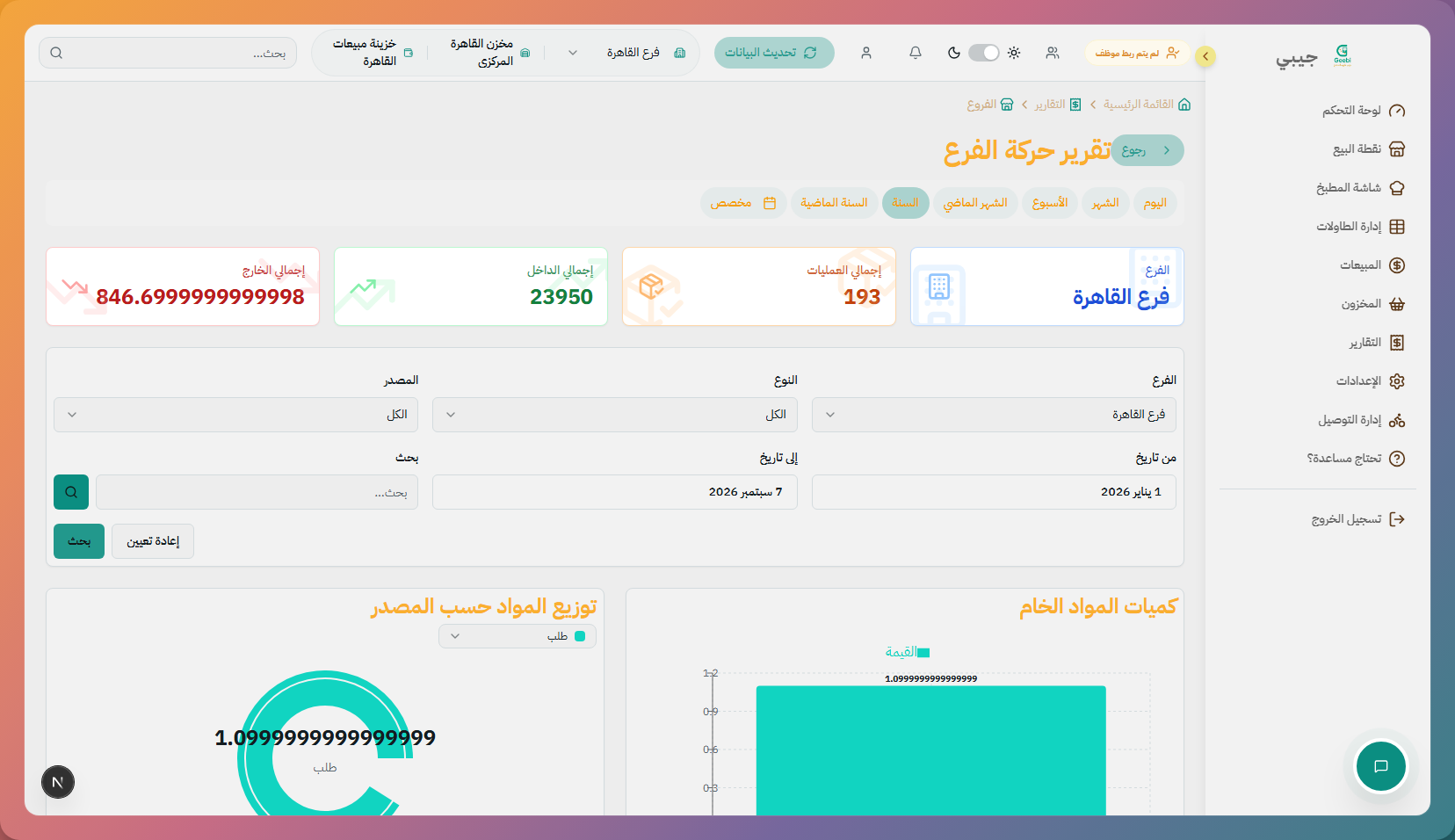Open the floating chat button

tap(1381, 766)
